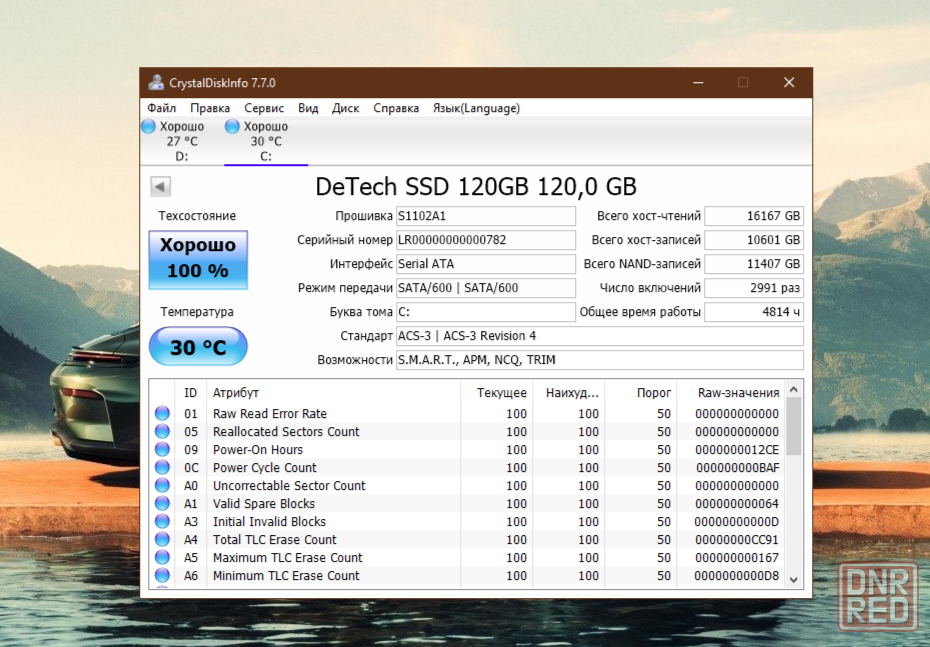Click the CrystalDiskInfo app icon in title bar
This screenshot has width=930, height=647.
tap(156, 82)
